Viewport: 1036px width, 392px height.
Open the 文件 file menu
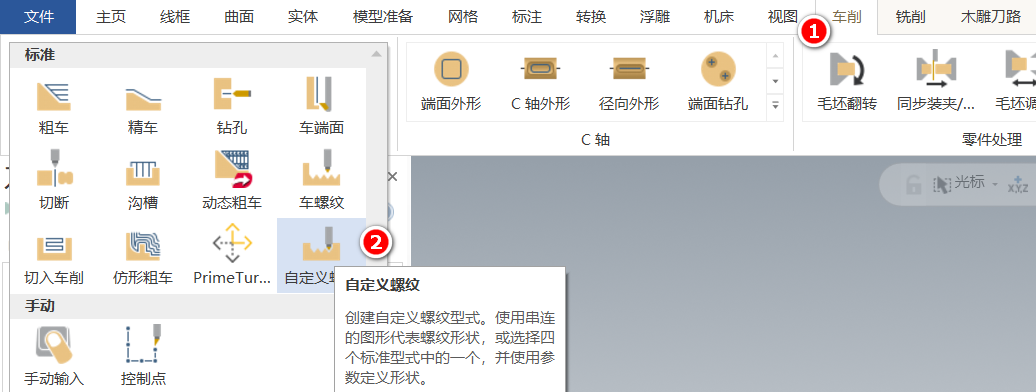[38, 17]
